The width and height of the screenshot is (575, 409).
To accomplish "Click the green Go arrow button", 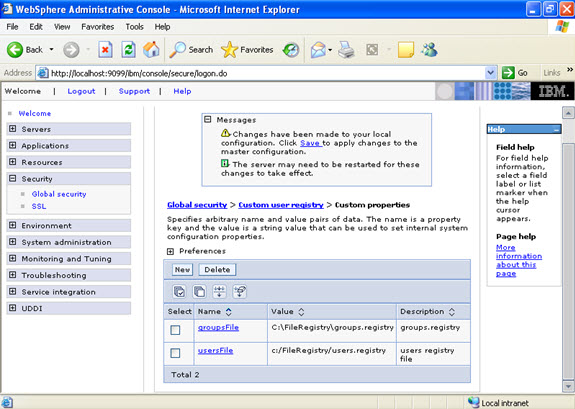I will (508, 73).
